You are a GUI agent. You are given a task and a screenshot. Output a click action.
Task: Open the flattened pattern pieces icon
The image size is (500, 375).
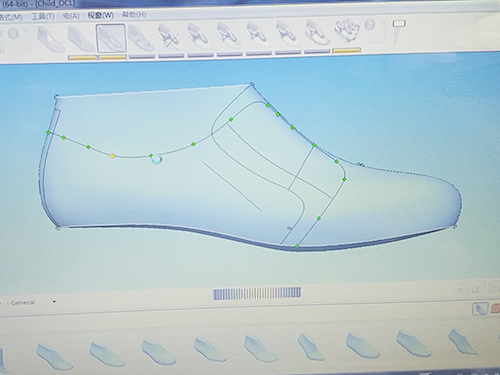[x=347, y=32]
